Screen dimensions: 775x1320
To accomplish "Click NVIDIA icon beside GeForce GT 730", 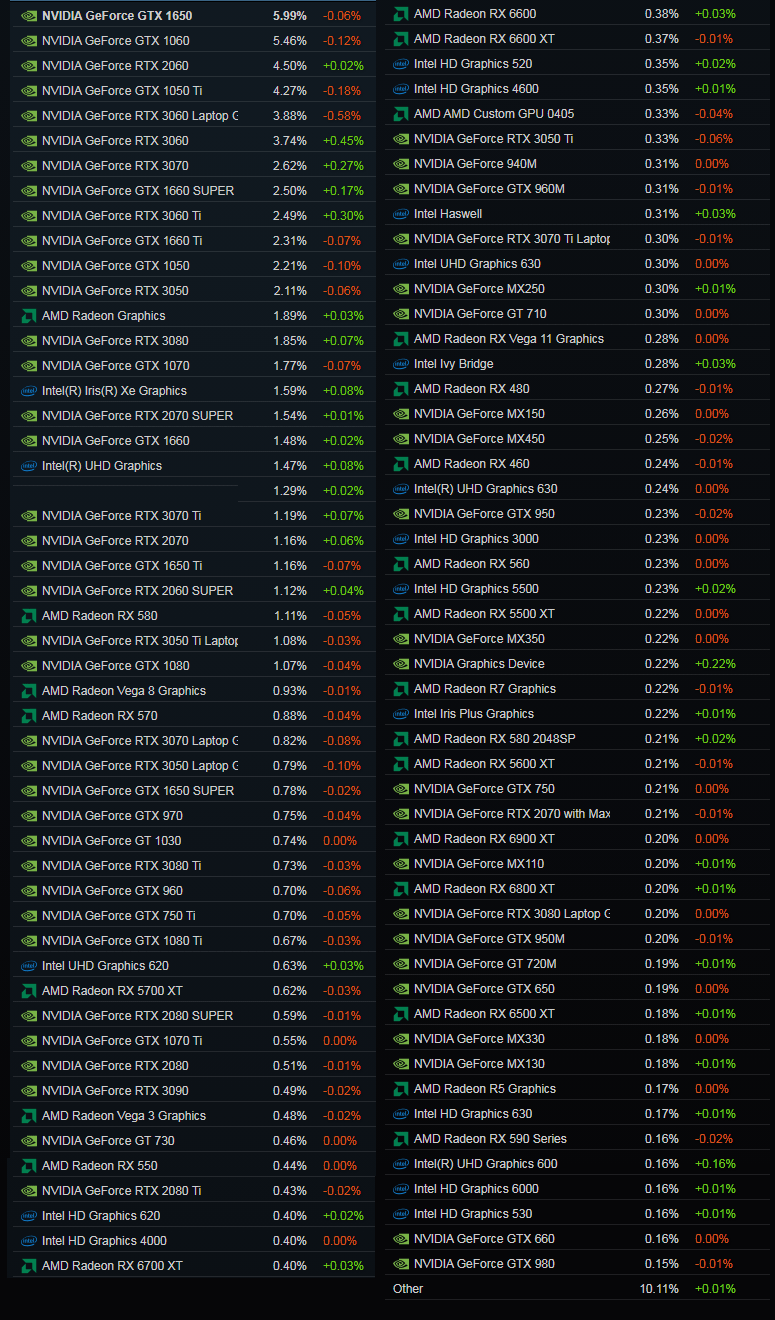I will click(x=29, y=1141).
